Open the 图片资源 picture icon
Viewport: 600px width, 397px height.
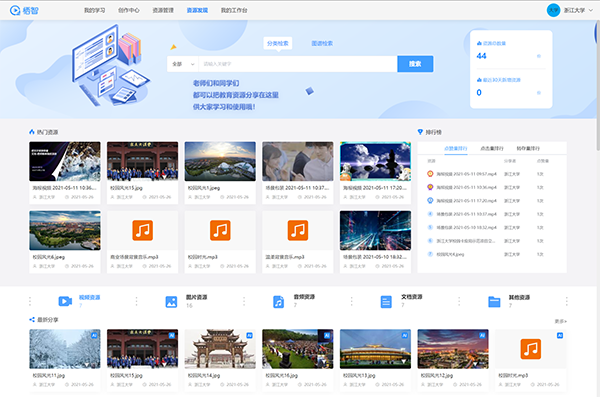171,302
